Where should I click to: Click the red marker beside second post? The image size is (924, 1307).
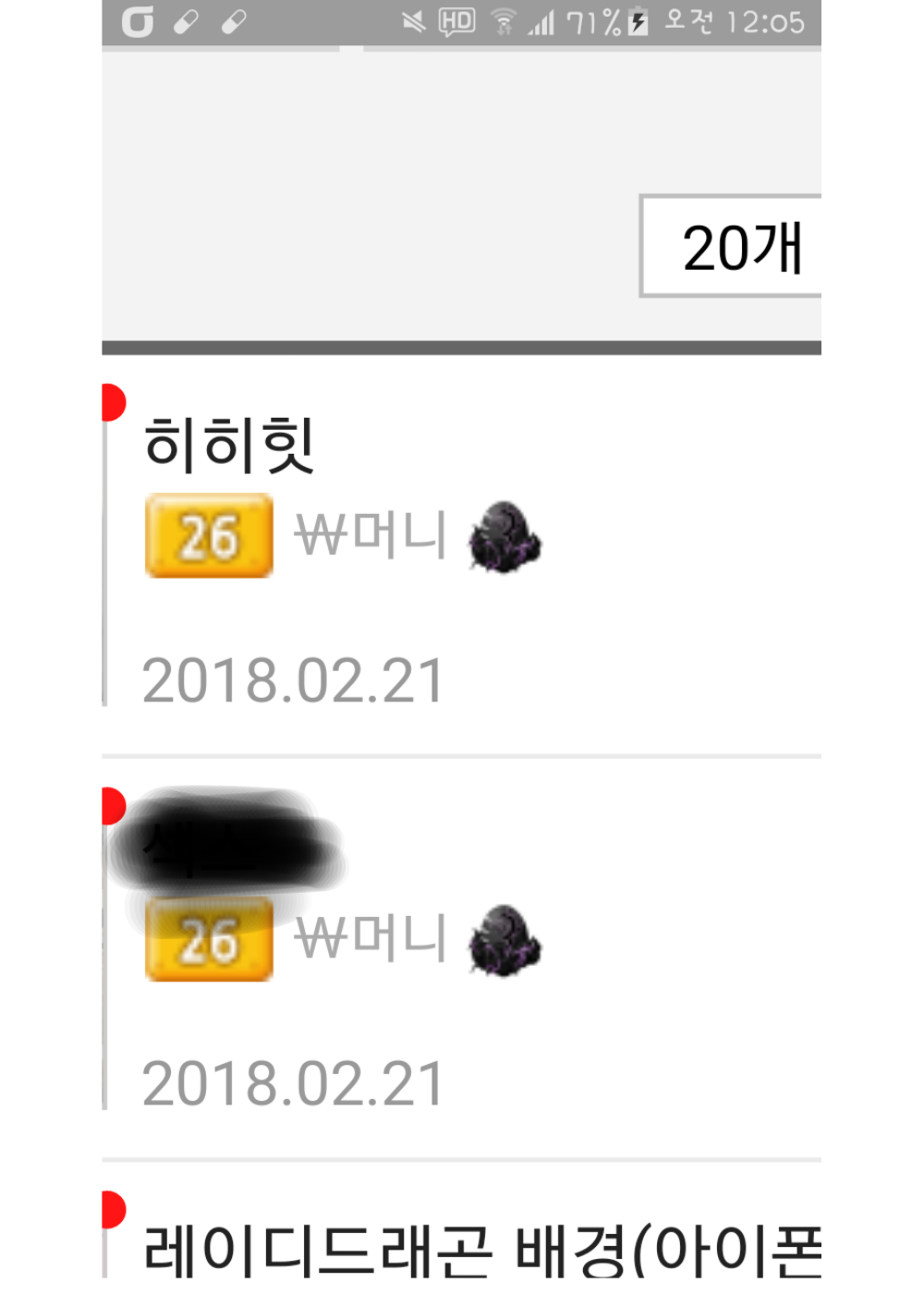click(113, 806)
